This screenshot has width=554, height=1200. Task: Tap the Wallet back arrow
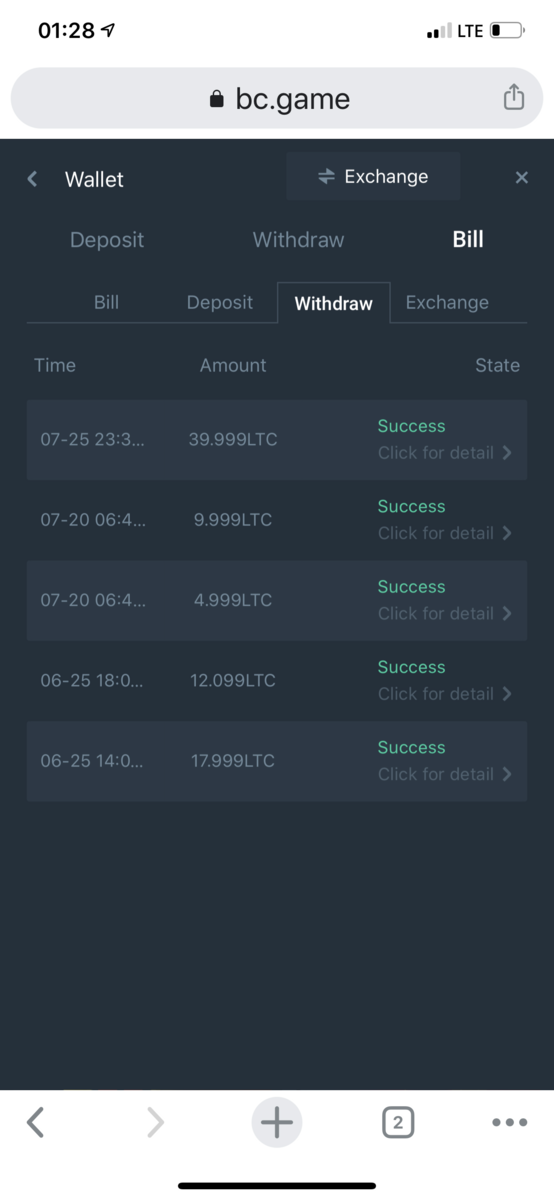(x=32, y=179)
